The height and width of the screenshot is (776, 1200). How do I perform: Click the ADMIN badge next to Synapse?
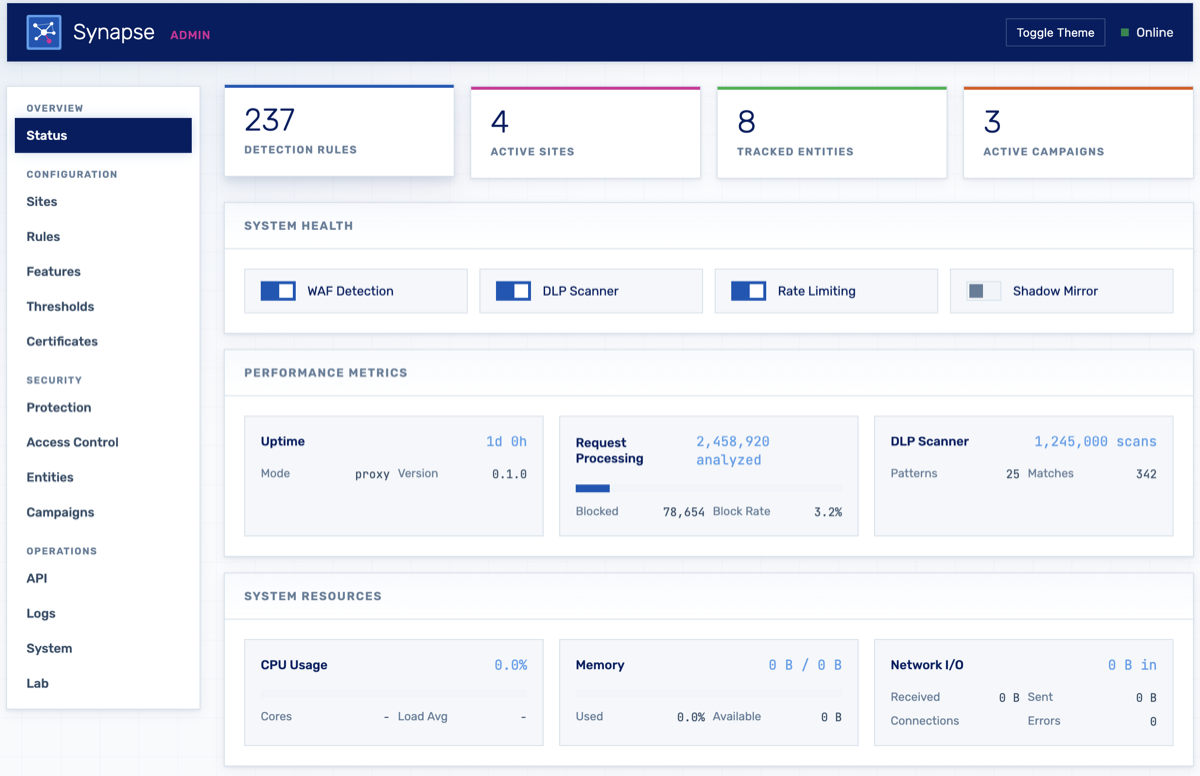coord(190,34)
